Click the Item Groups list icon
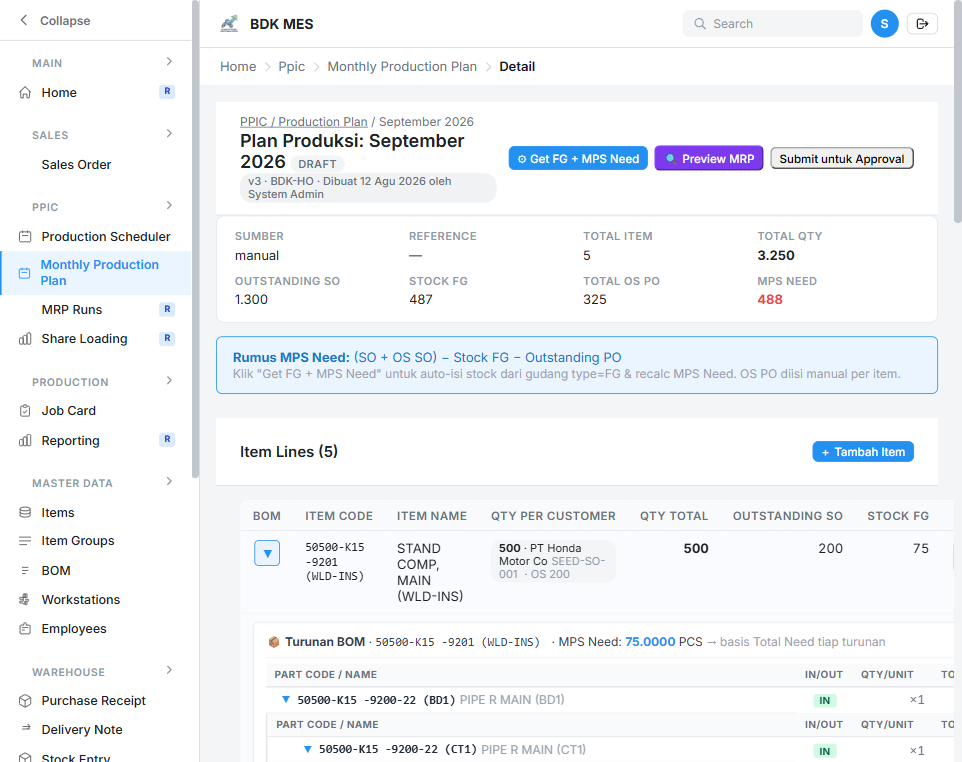 point(25,541)
